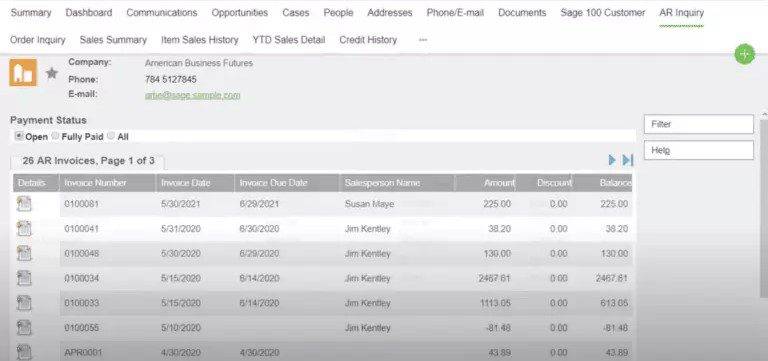The width and height of the screenshot is (768, 361).
Task: Click invoice number 0100034
Action: coord(81,278)
